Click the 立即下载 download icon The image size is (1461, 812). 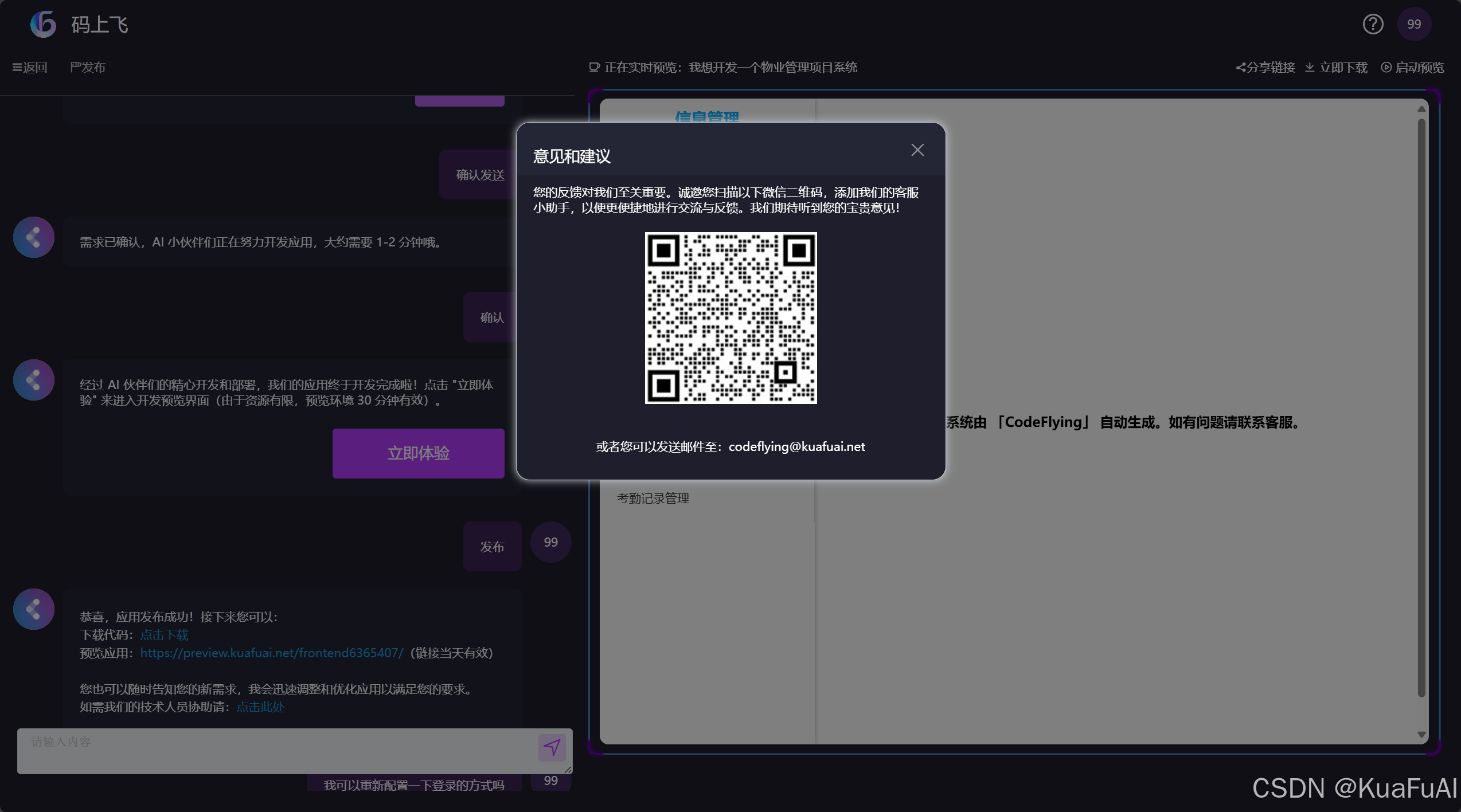1310,68
